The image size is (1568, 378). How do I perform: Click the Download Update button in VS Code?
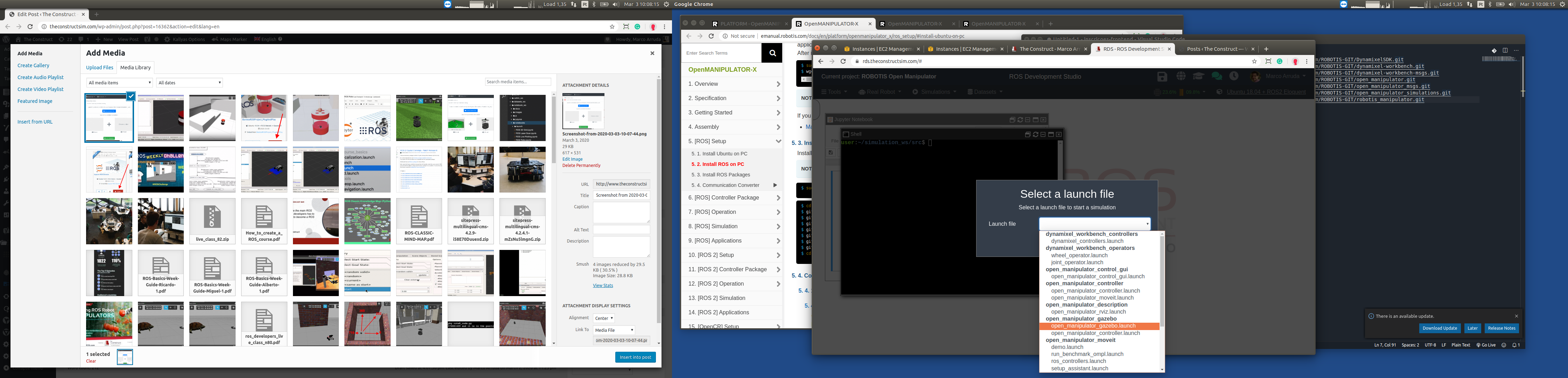[x=1440, y=328]
